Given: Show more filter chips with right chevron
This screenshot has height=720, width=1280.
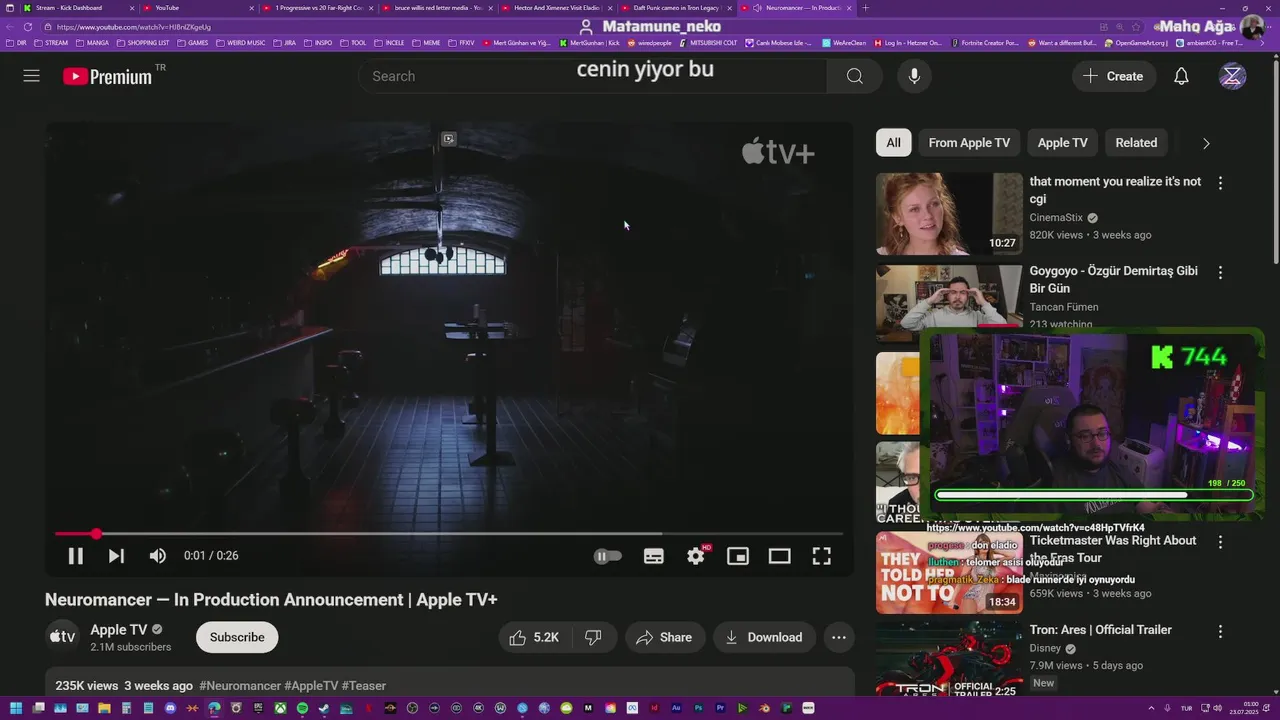Looking at the screenshot, I should pos(1206,143).
